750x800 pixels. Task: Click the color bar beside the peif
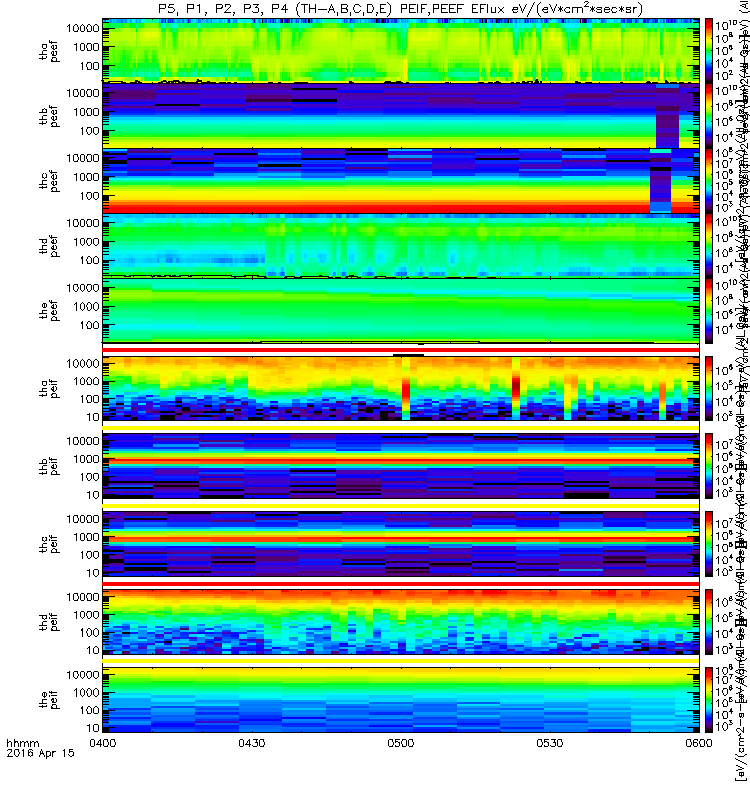pyautogui.click(x=709, y=699)
